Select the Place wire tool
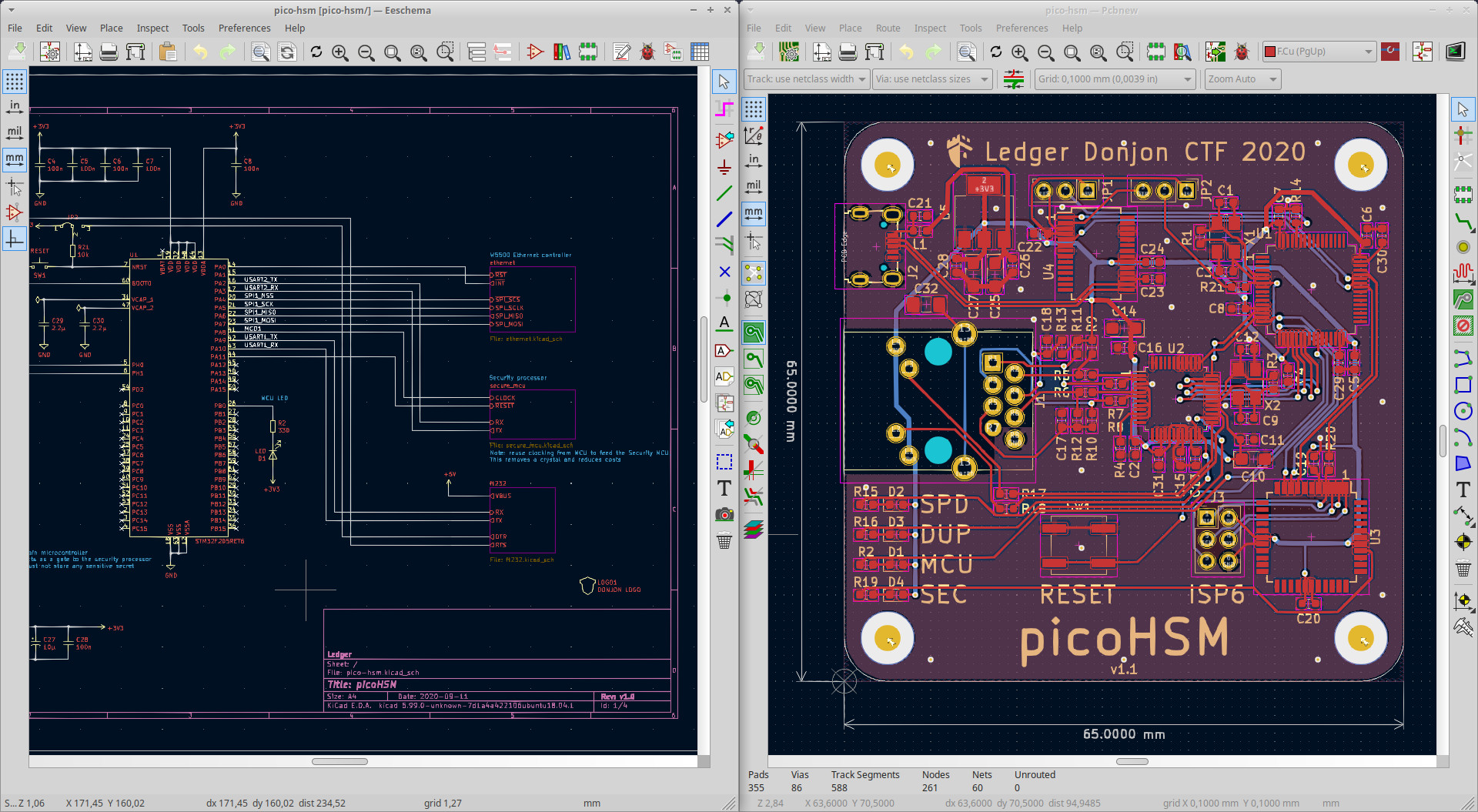The image size is (1478, 812). coord(724,193)
